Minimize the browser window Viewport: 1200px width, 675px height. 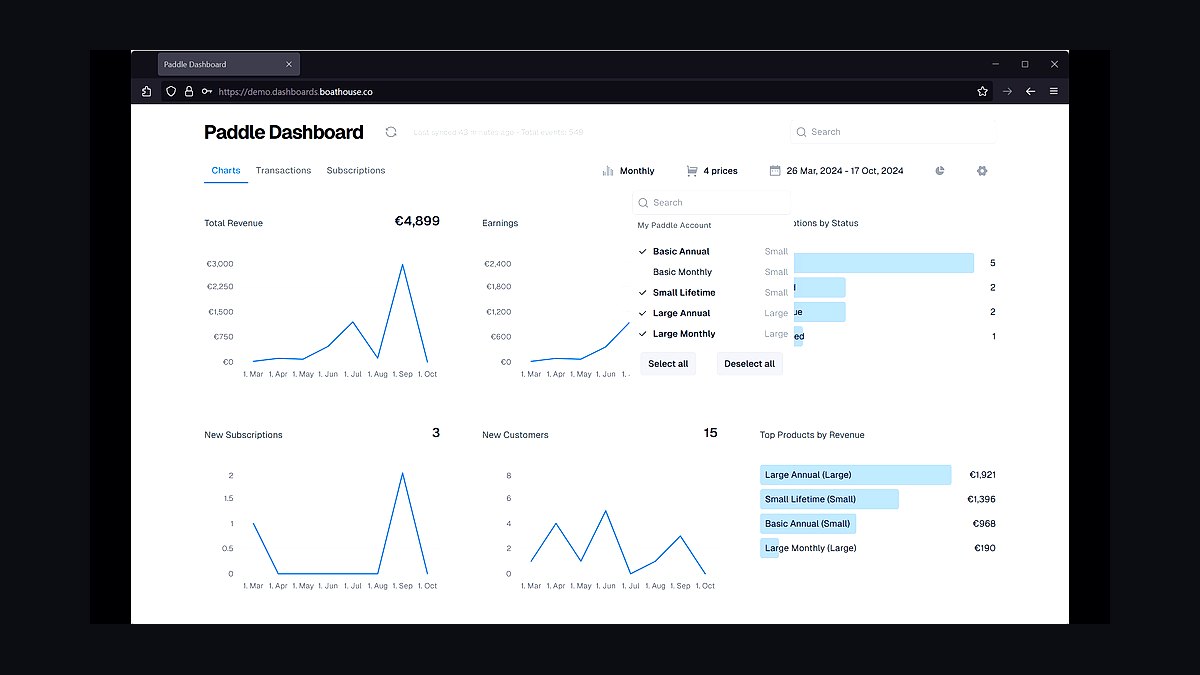click(x=995, y=64)
